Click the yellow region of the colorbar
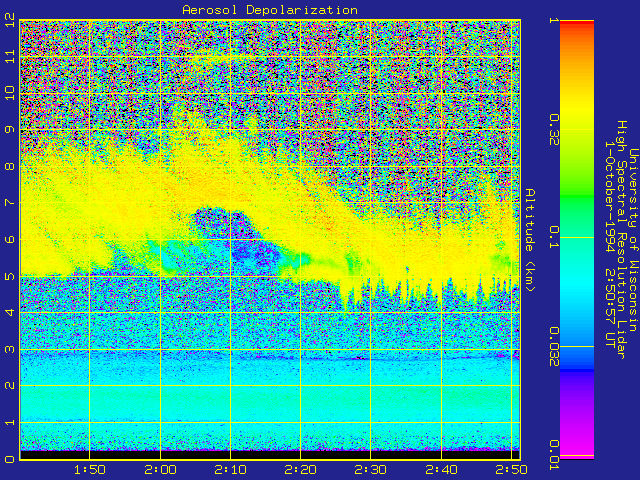 pos(577,110)
